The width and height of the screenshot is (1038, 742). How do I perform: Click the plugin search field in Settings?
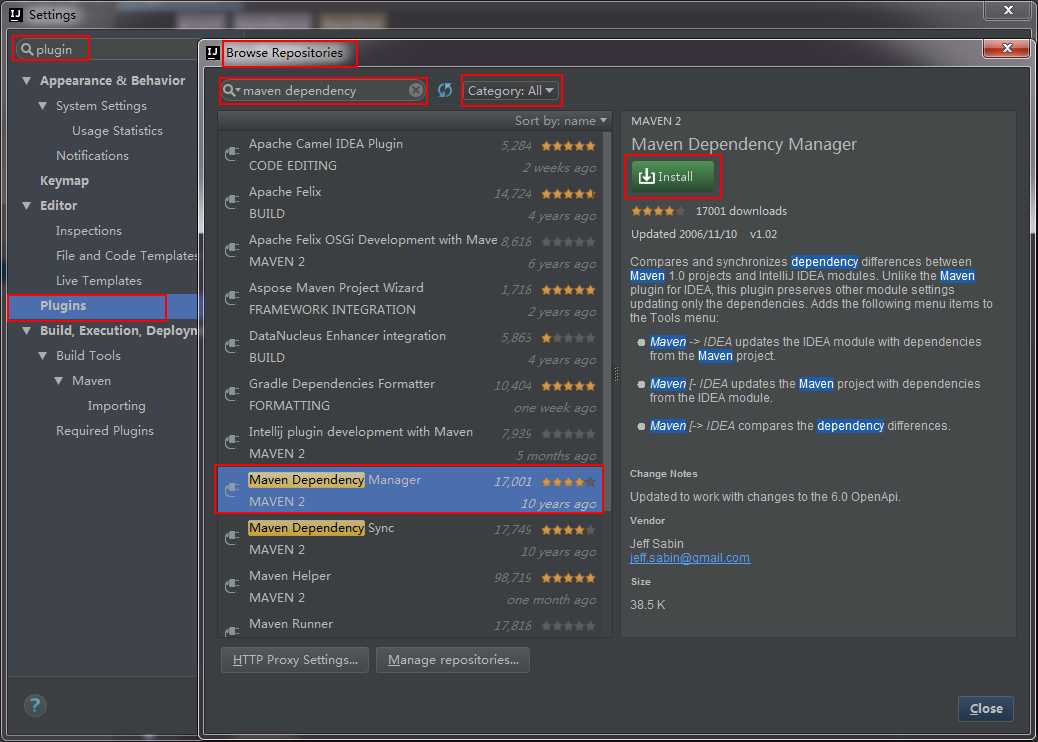(x=109, y=49)
